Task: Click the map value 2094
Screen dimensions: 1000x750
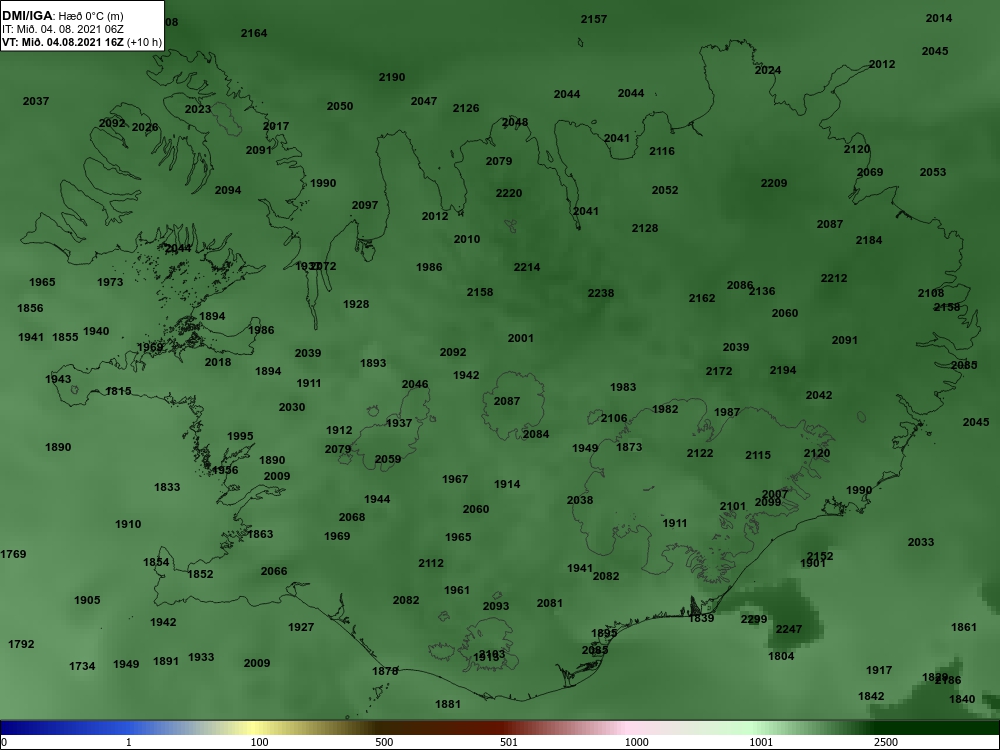Action: point(228,189)
